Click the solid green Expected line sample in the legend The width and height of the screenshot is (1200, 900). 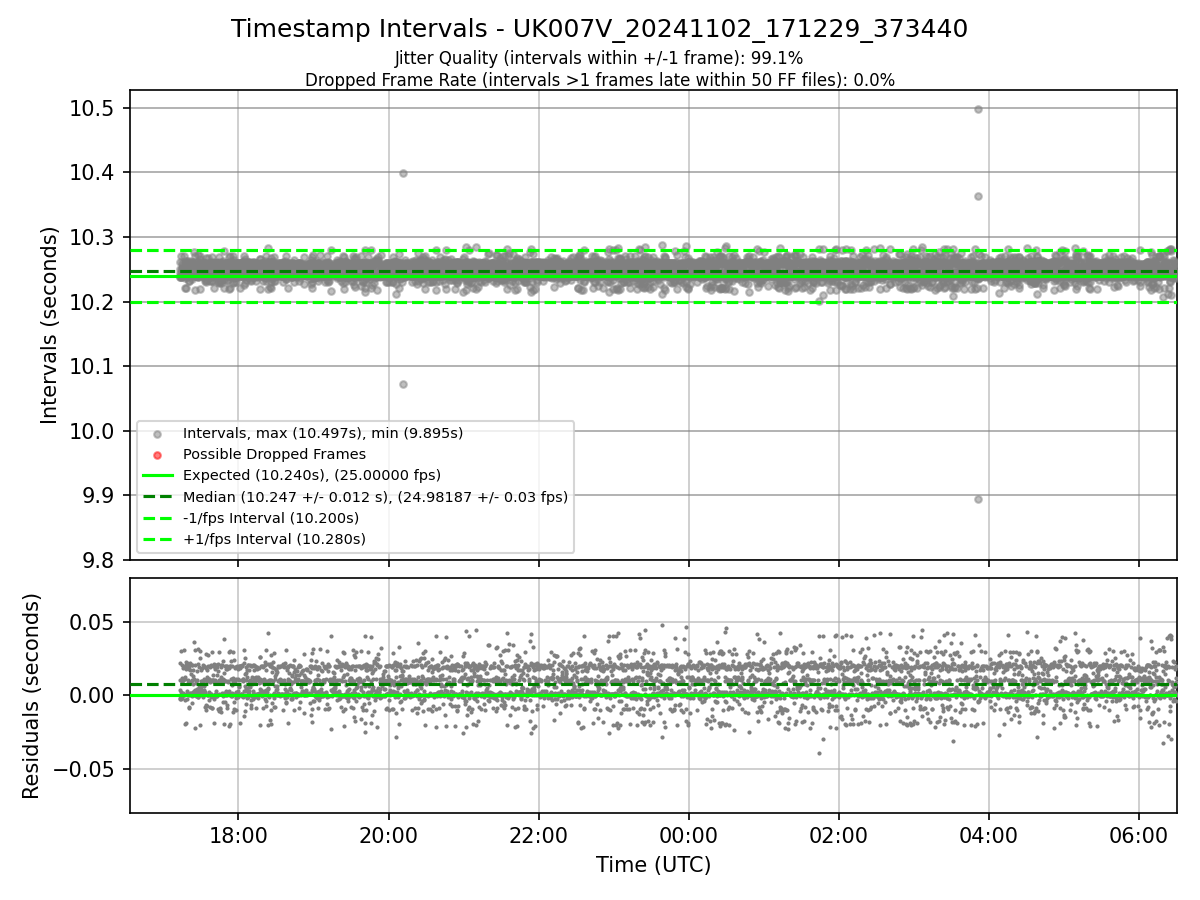[158, 475]
